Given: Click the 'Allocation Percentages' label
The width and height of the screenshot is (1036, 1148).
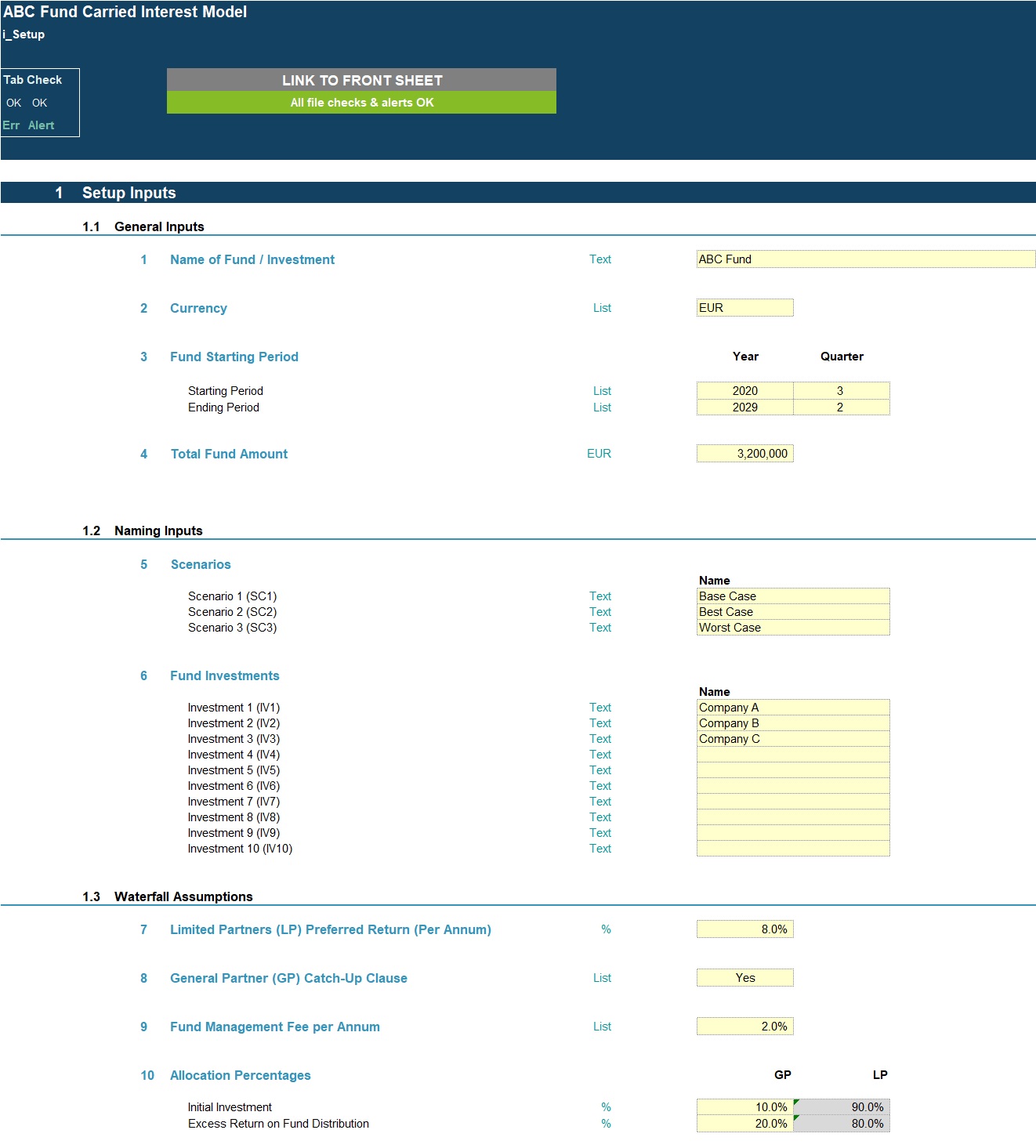Looking at the screenshot, I should tap(241, 1075).
